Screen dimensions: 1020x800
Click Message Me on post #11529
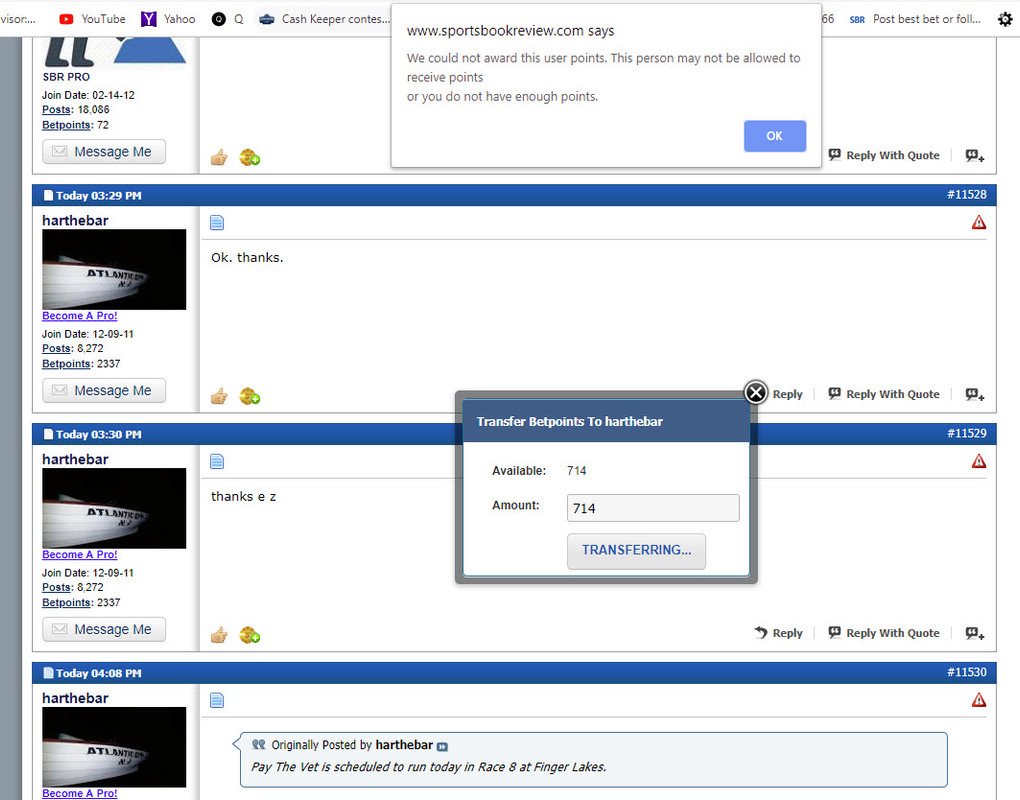[104, 629]
